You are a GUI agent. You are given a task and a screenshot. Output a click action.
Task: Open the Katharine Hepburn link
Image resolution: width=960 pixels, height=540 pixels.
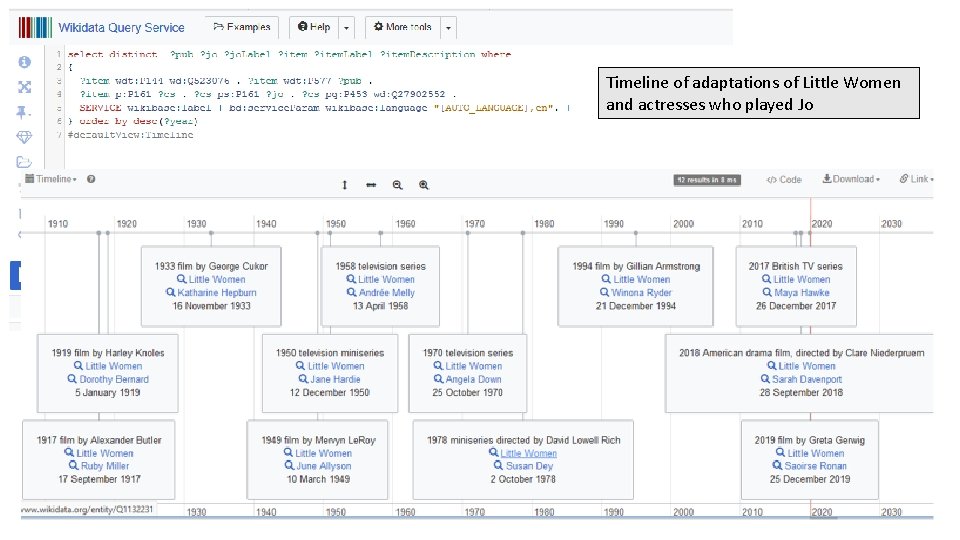pyautogui.click(x=217, y=293)
